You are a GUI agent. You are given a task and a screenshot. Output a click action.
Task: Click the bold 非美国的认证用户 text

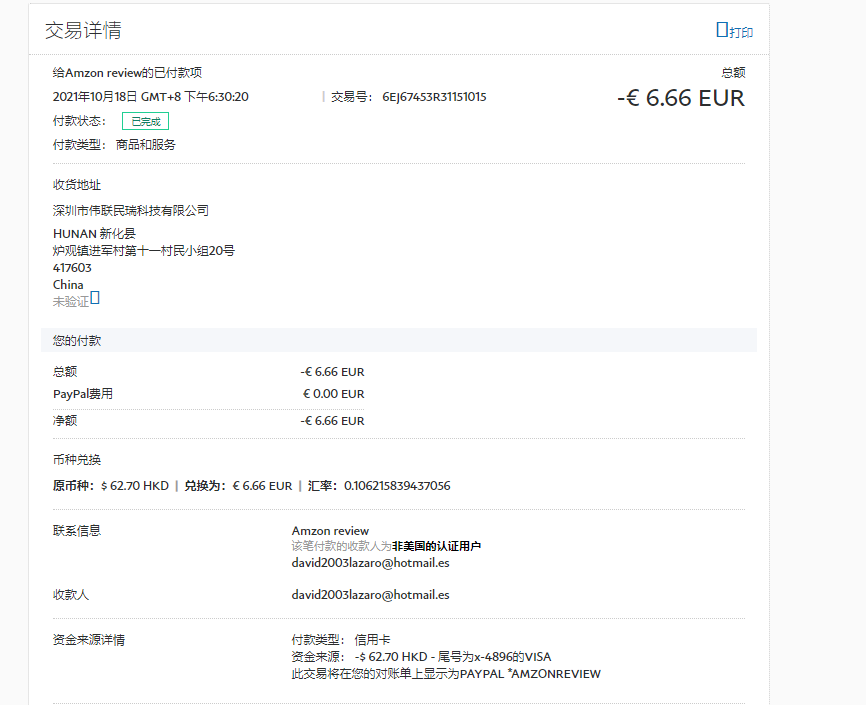click(437, 547)
